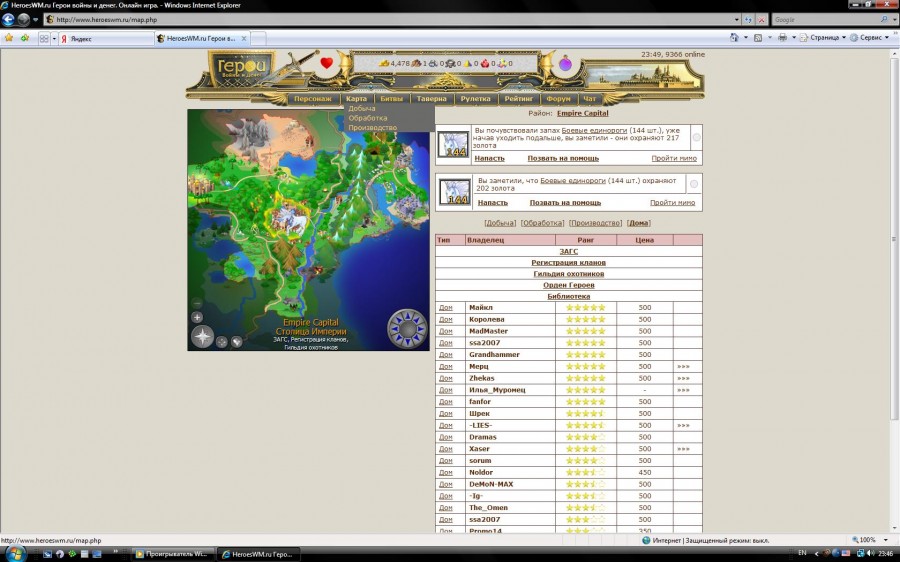Select the radio button of first unicorn encounter

click(696, 137)
